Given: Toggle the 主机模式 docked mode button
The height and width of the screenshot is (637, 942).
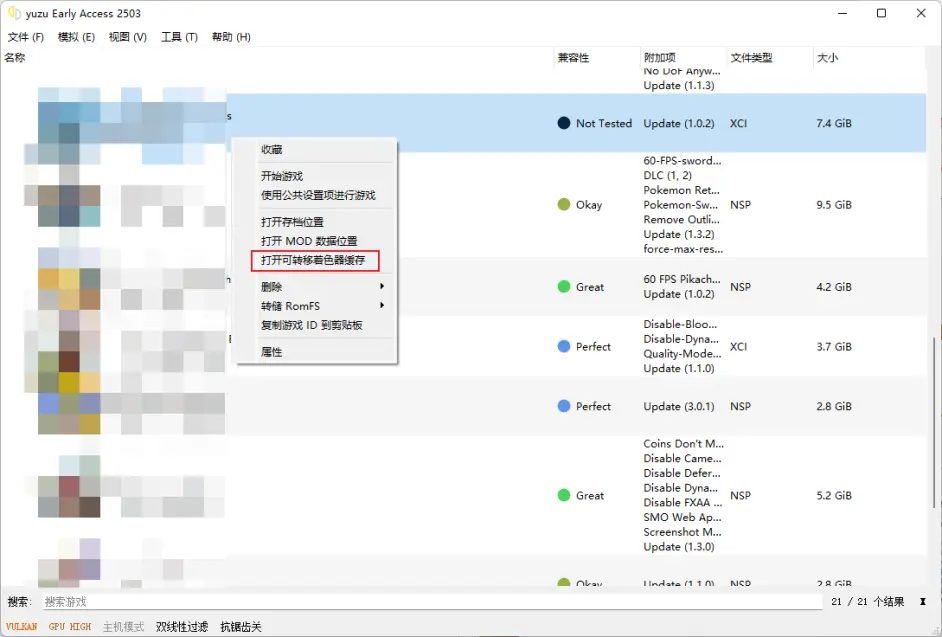Looking at the screenshot, I should pyautogui.click(x=123, y=627).
